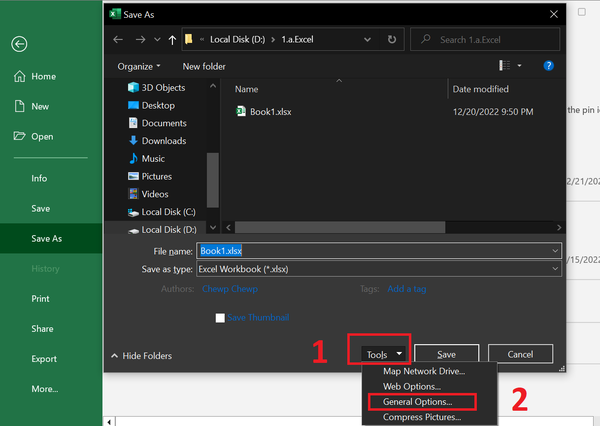The image size is (600, 426).
Task: Click Local Disk (D:) in the address bar
Action: pos(237,39)
